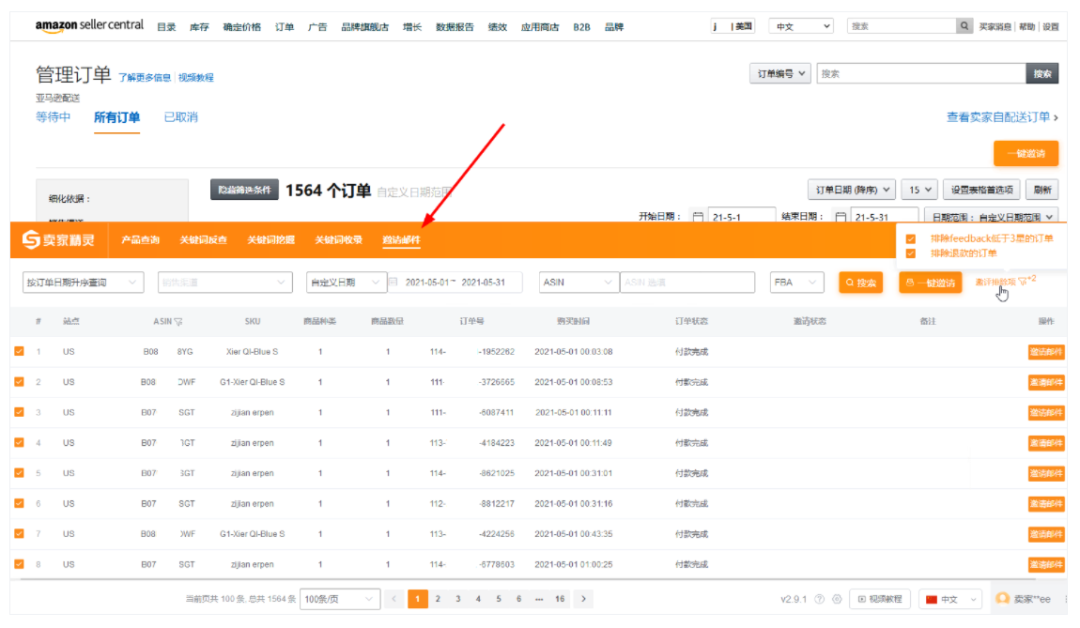Click the pagination ellipsis for more pages

point(539,599)
